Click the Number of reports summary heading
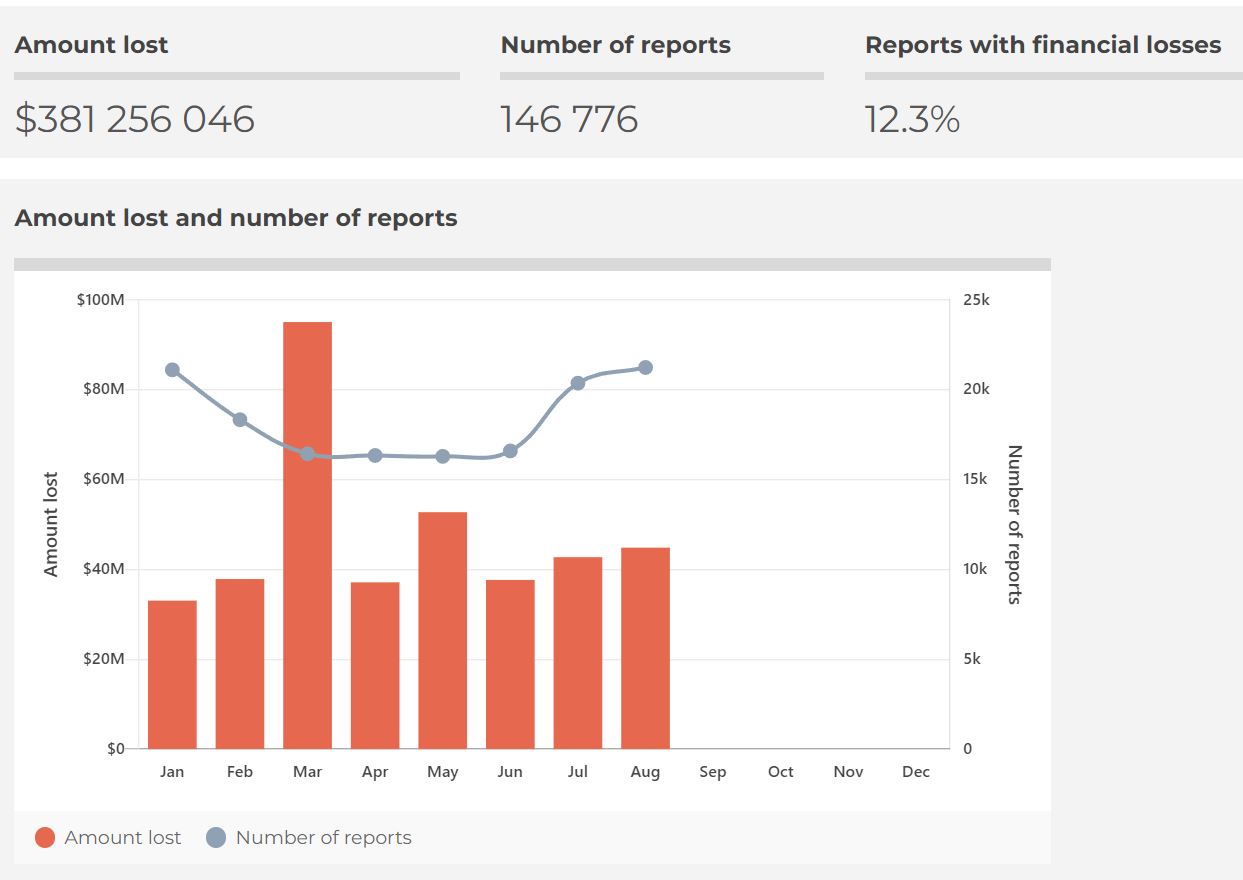 click(615, 45)
